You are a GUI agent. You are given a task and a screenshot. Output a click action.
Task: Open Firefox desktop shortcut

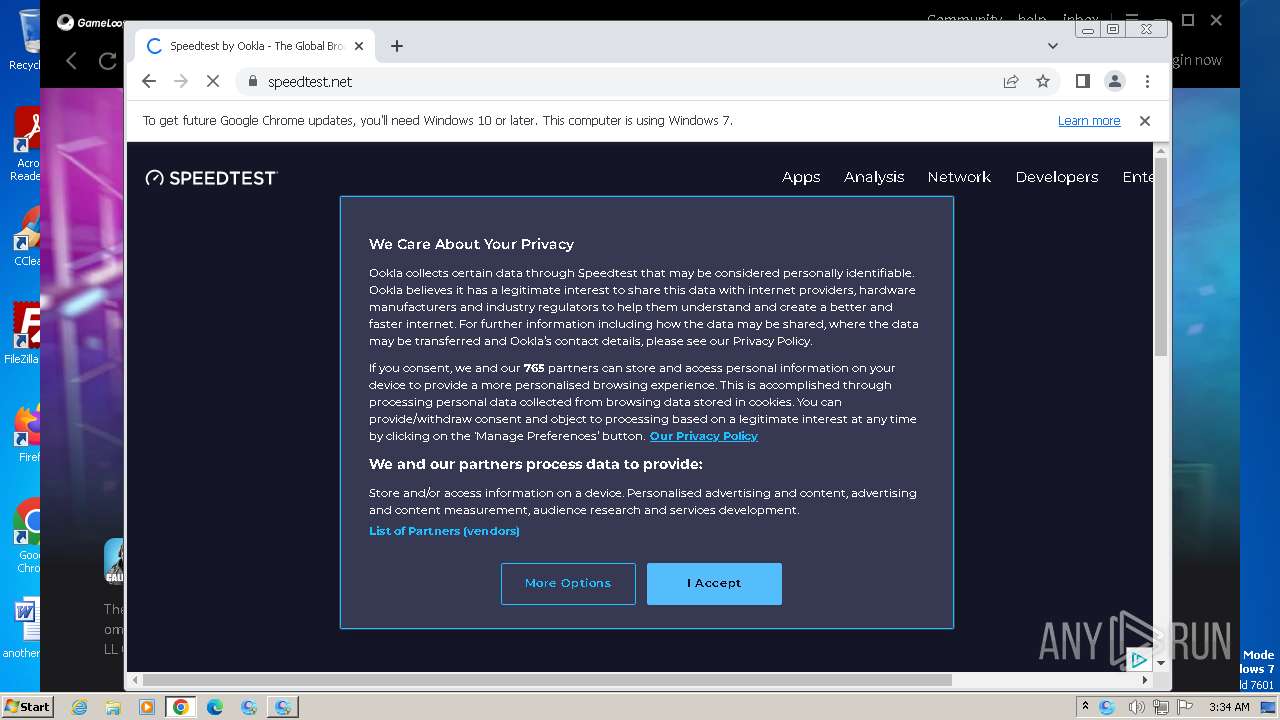[x=26, y=433]
